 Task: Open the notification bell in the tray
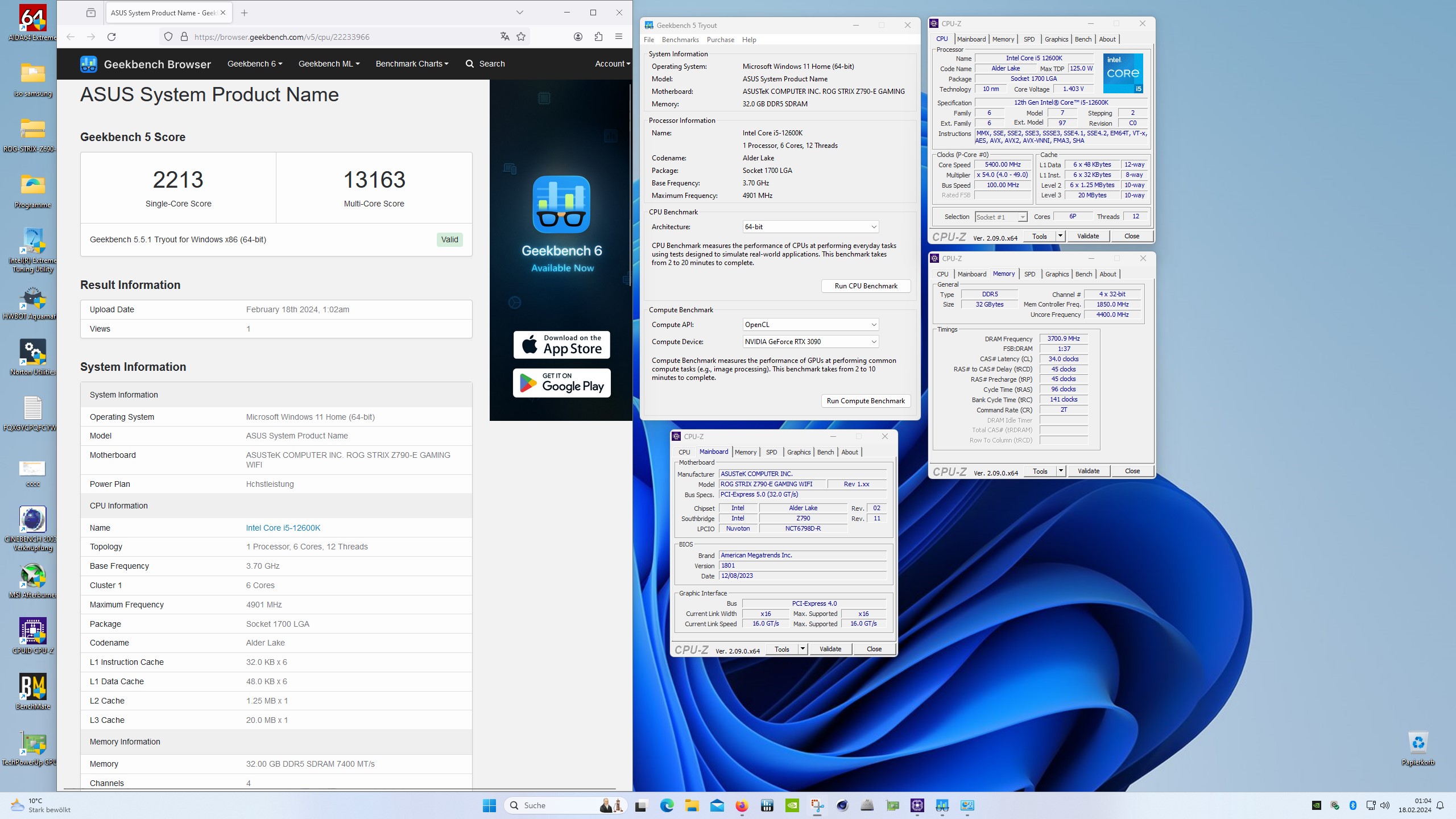1440,805
